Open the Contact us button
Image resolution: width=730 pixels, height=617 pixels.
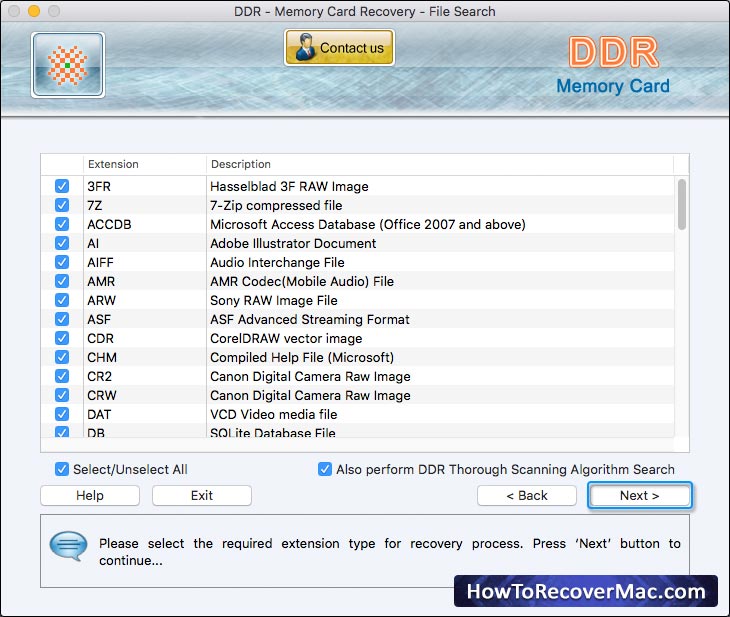pos(339,47)
